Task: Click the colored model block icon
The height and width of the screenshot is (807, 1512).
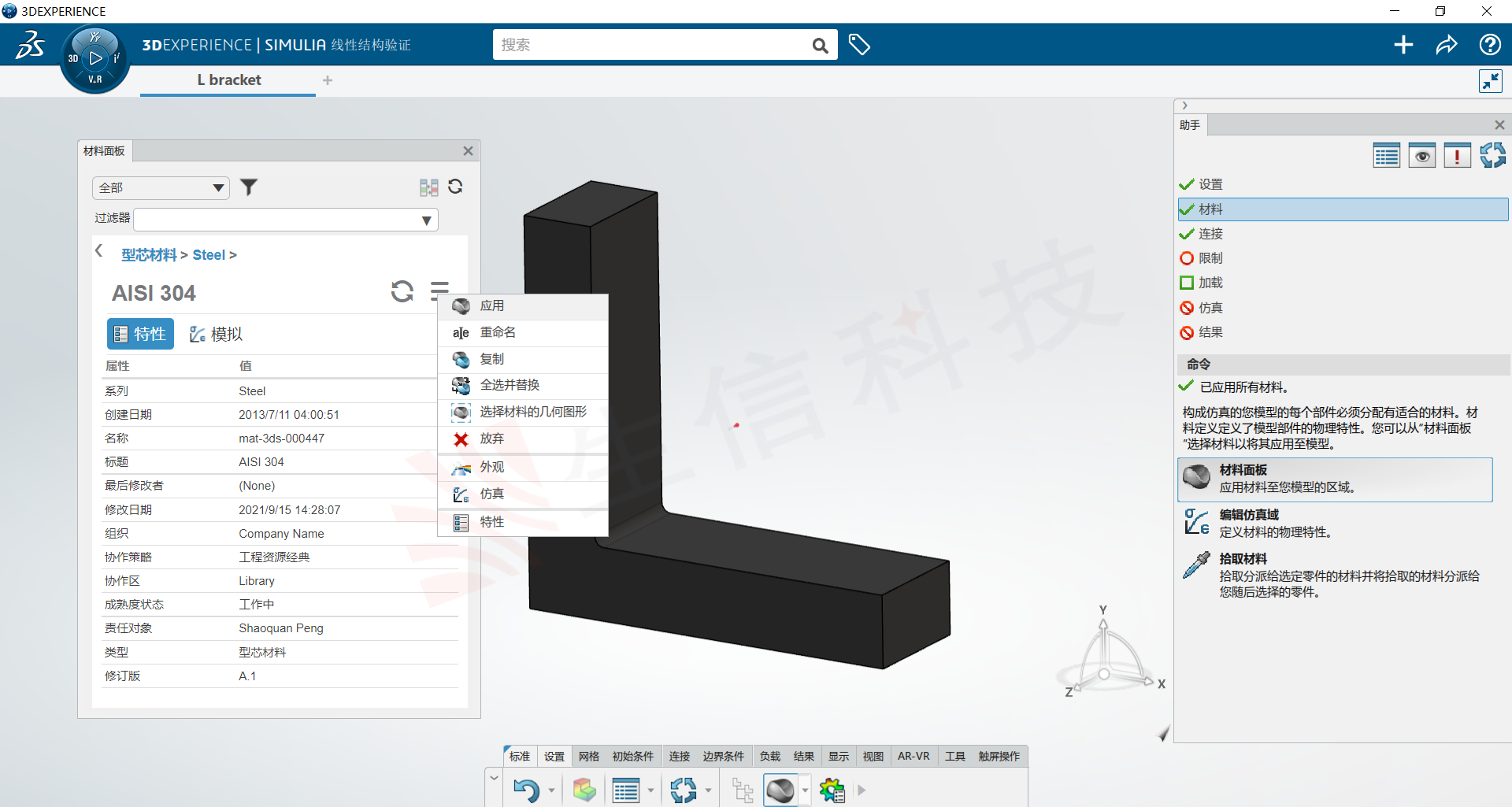Action: [x=584, y=790]
